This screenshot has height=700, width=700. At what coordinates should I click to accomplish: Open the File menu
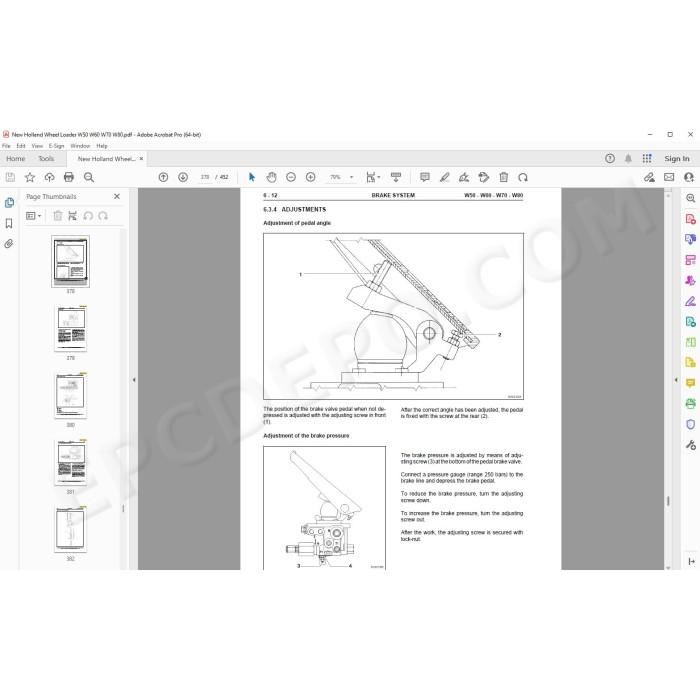pos(6,146)
